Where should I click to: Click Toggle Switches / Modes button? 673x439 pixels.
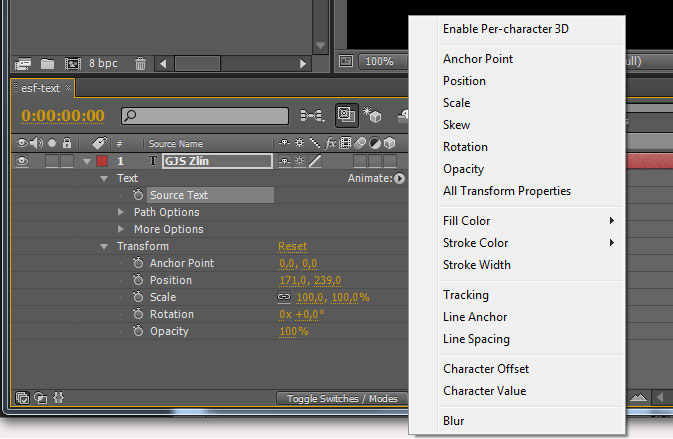(x=342, y=399)
